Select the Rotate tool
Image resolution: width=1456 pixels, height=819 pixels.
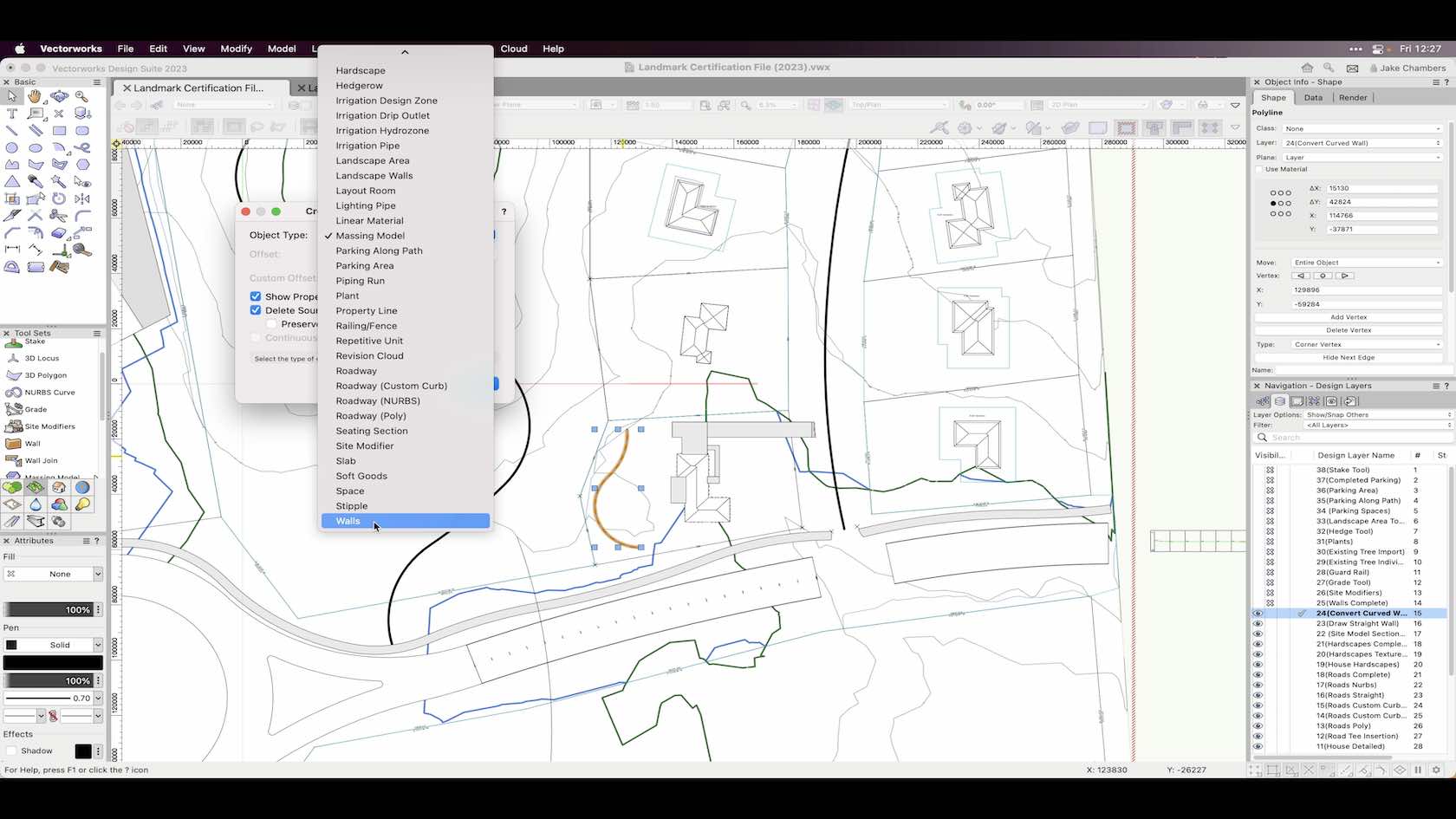pos(59,198)
